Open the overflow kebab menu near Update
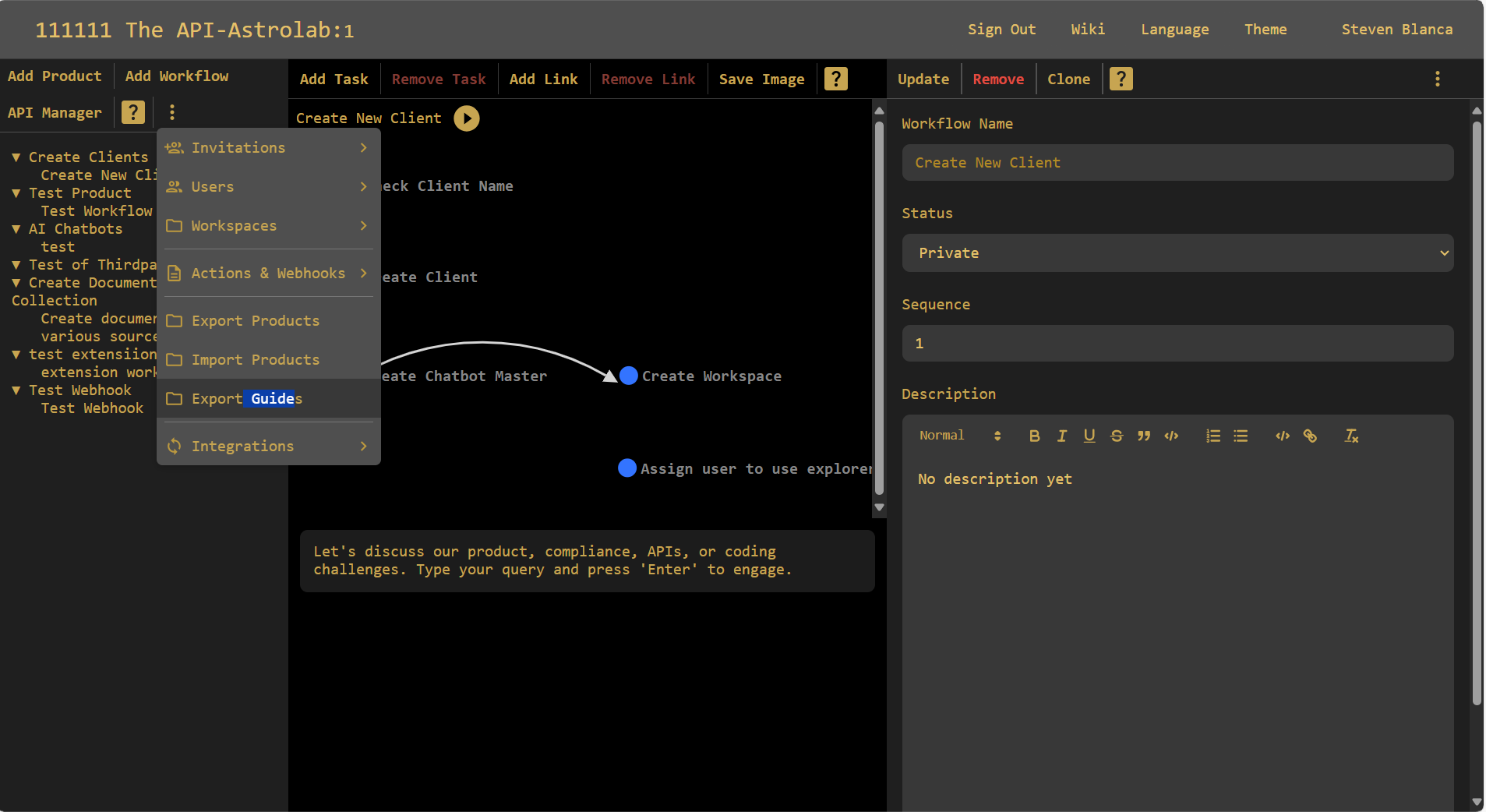Image resolution: width=1486 pixels, height=812 pixels. [1435, 78]
